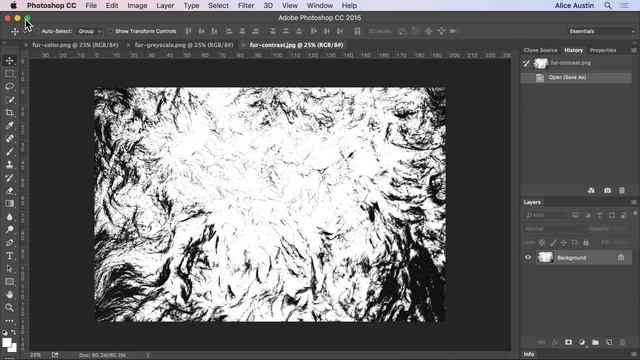Image resolution: width=640 pixels, height=360 pixels.
Task: Toggle lock position
Action: (564, 242)
